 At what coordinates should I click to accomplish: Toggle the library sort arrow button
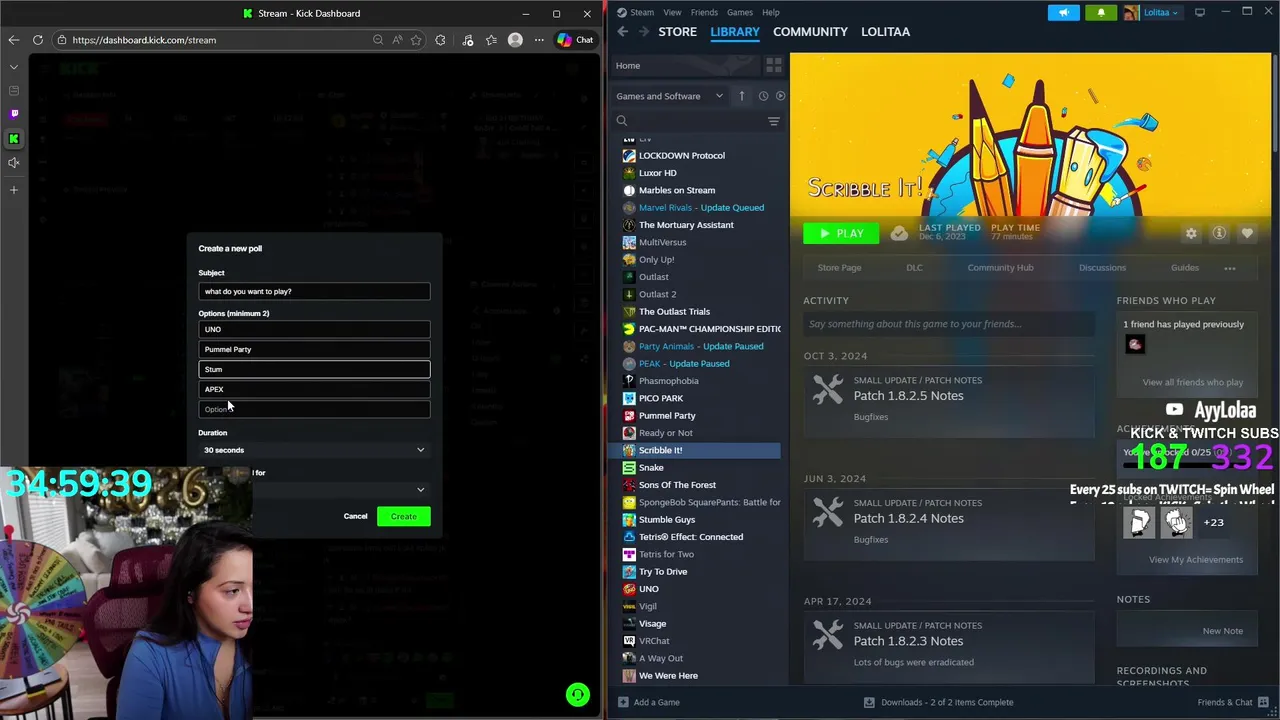click(x=741, y=96)
